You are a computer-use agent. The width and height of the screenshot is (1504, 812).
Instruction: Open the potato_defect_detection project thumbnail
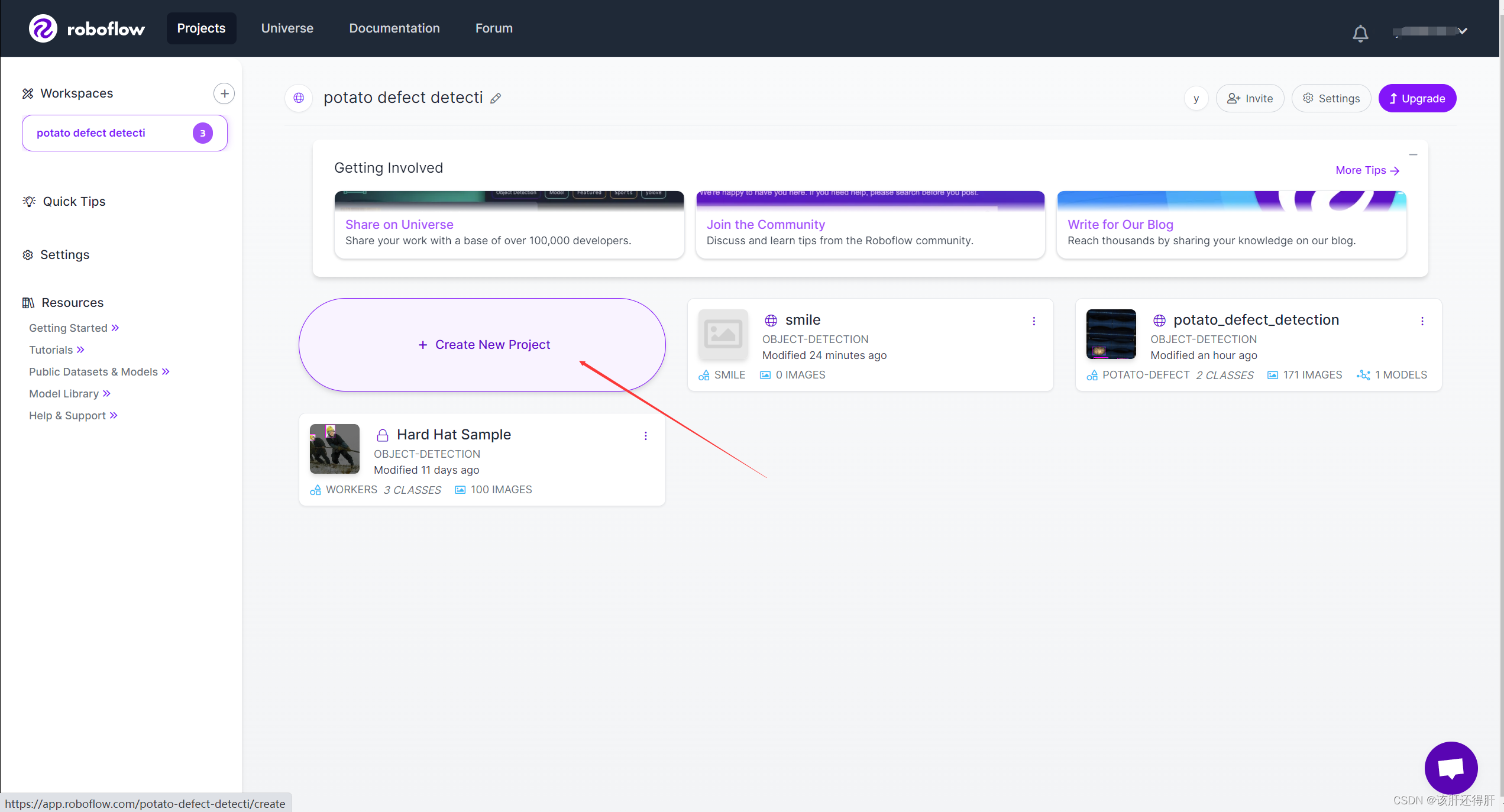pos(1111,334)
